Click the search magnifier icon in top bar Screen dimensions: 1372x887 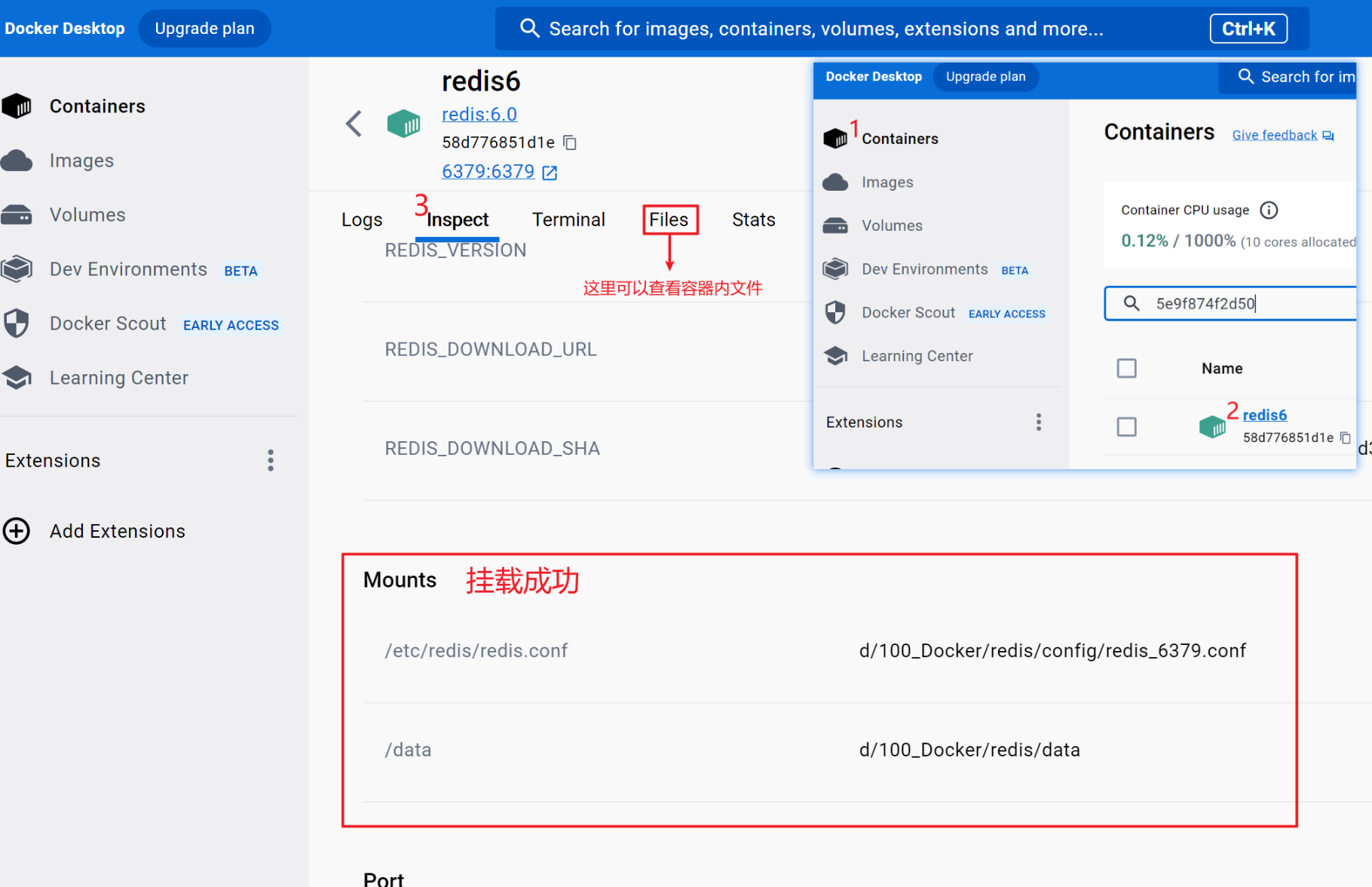(x=530, y=29)
